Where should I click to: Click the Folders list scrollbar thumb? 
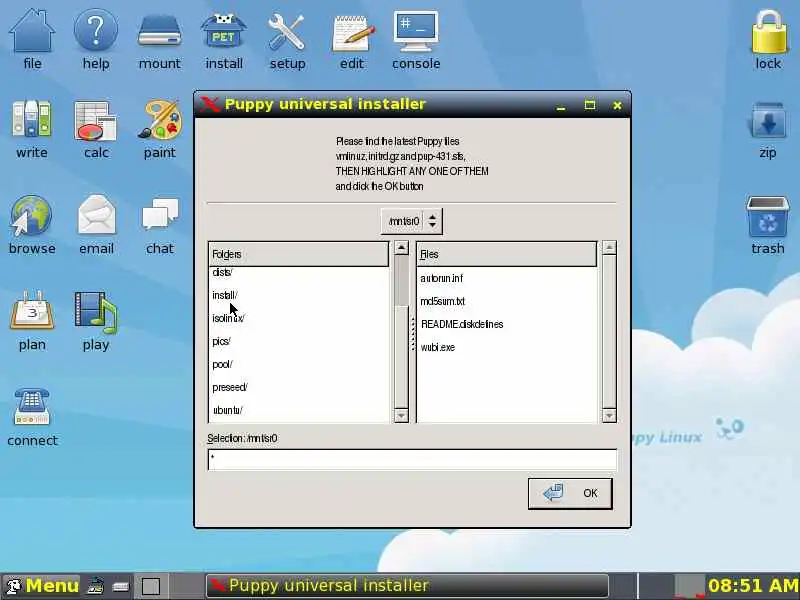click(402, 357)
